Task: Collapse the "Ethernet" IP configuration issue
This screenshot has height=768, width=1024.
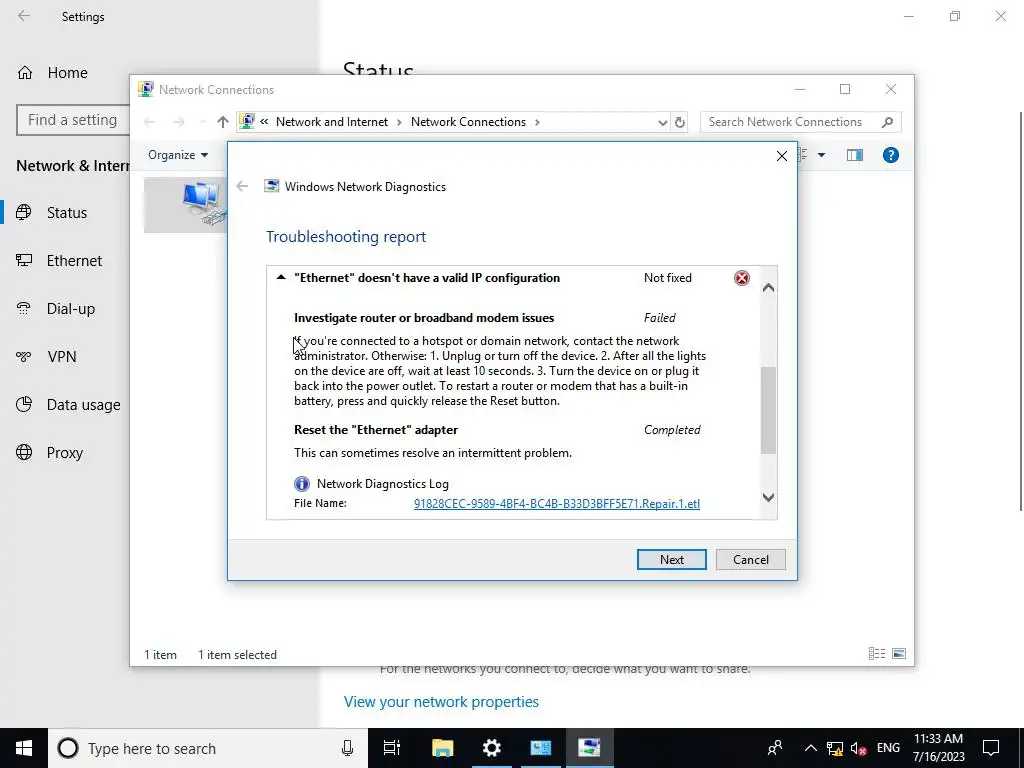Action: (281, 278)
